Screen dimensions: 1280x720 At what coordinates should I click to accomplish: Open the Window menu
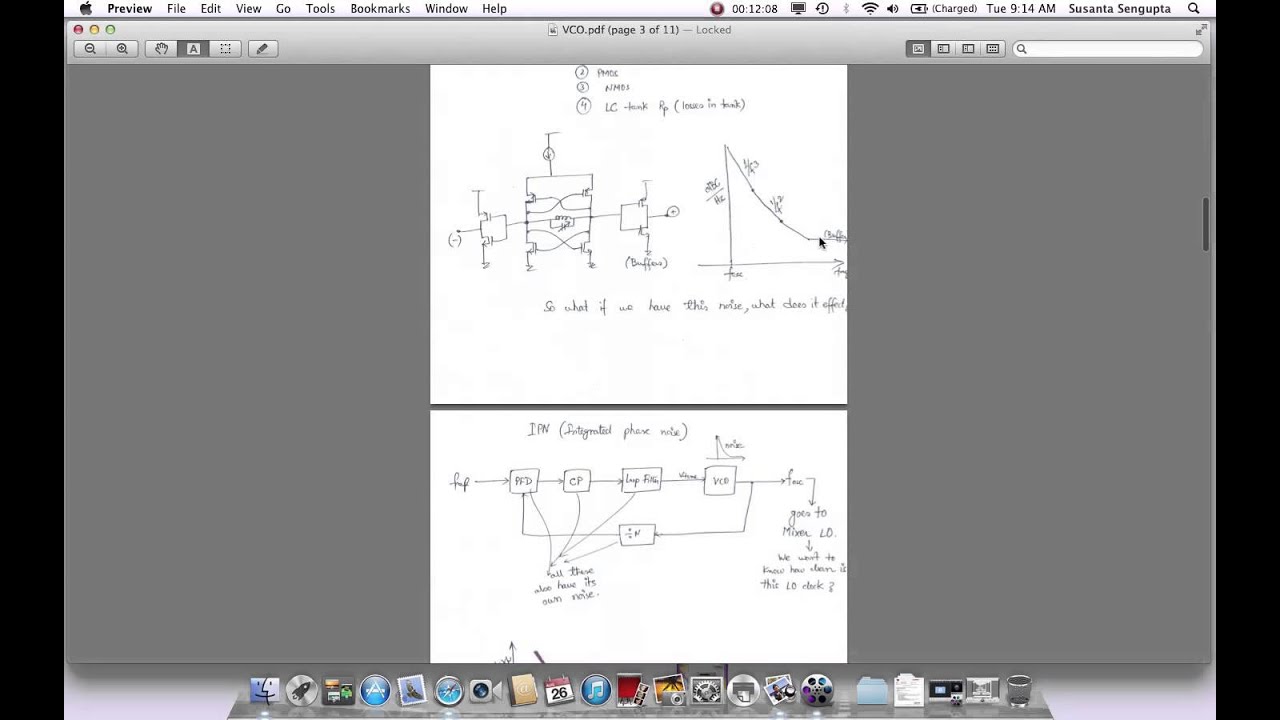click(x=446, y=9)
